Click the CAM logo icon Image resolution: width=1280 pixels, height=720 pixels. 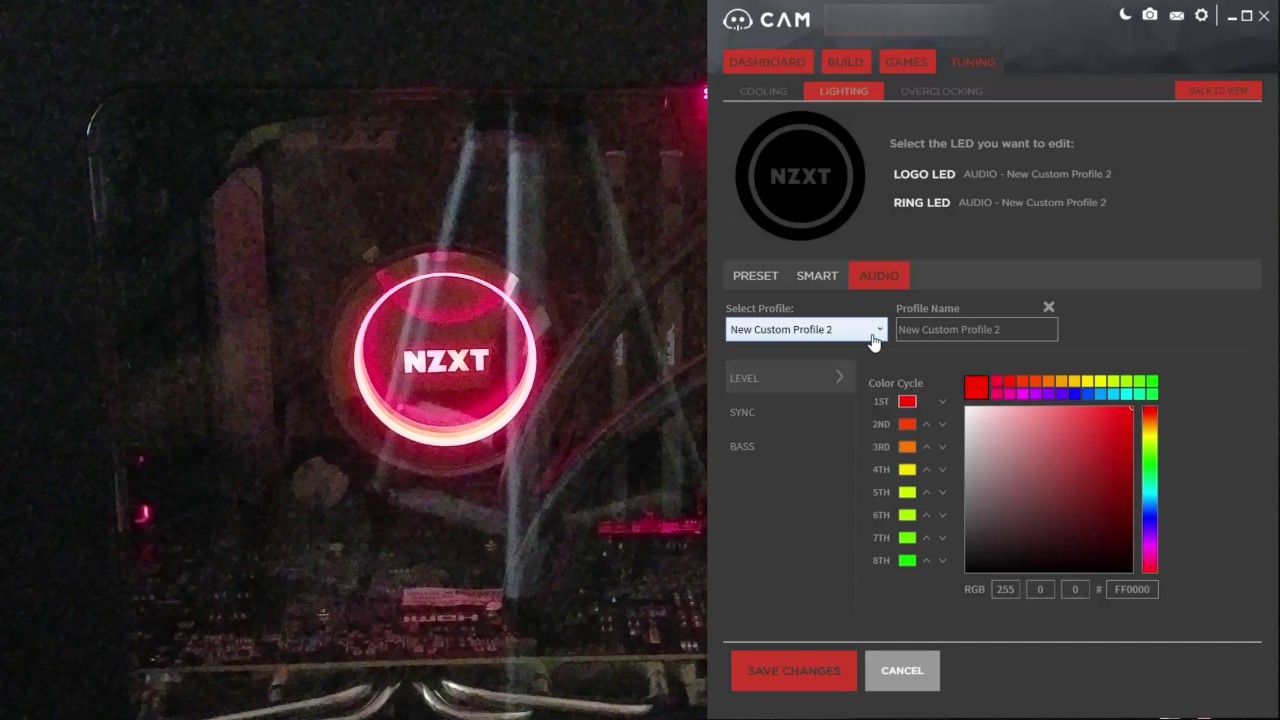point(737,20)
